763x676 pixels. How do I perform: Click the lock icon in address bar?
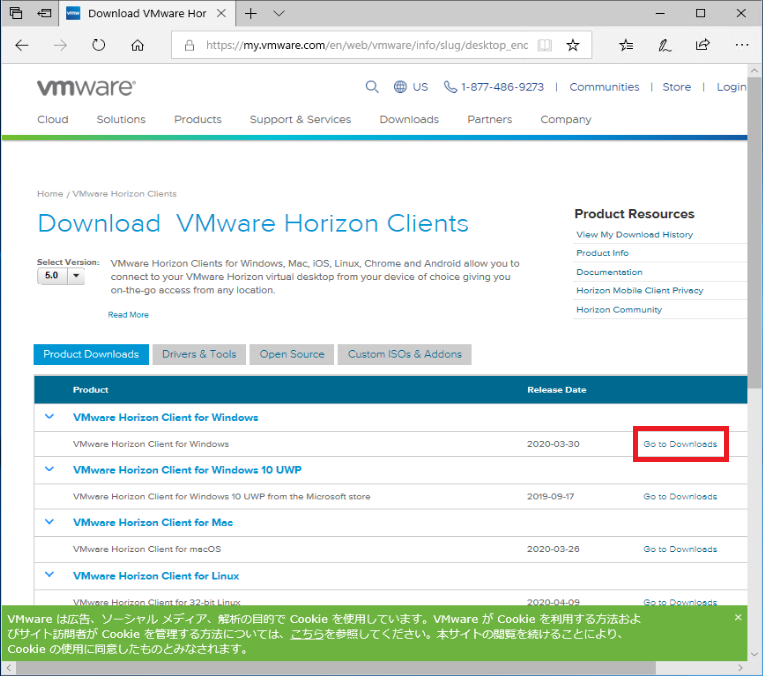point(189,45)
